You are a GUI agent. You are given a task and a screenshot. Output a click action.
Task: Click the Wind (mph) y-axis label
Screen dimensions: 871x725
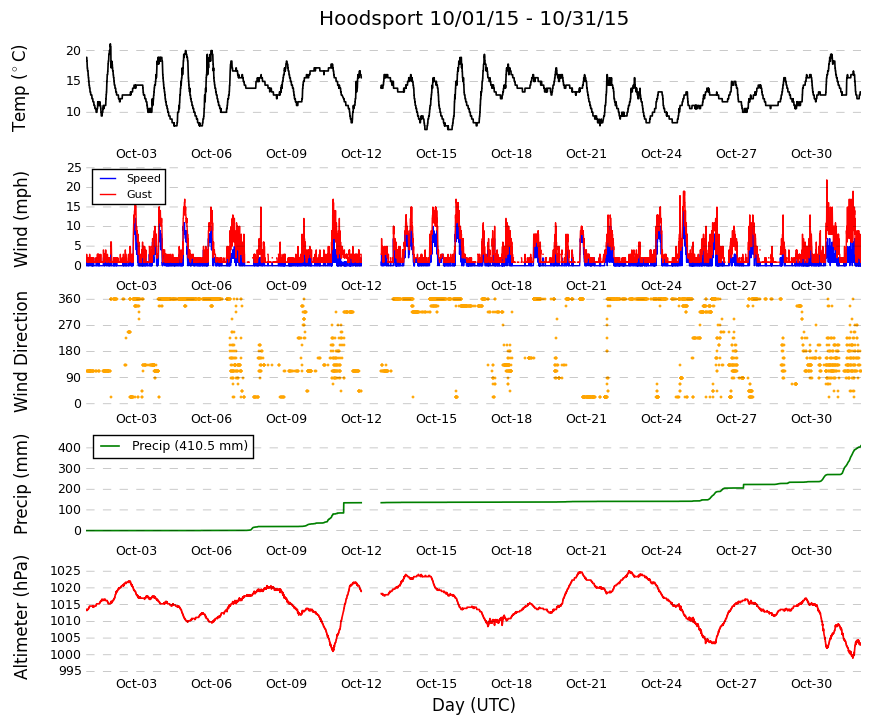point(19,219)
